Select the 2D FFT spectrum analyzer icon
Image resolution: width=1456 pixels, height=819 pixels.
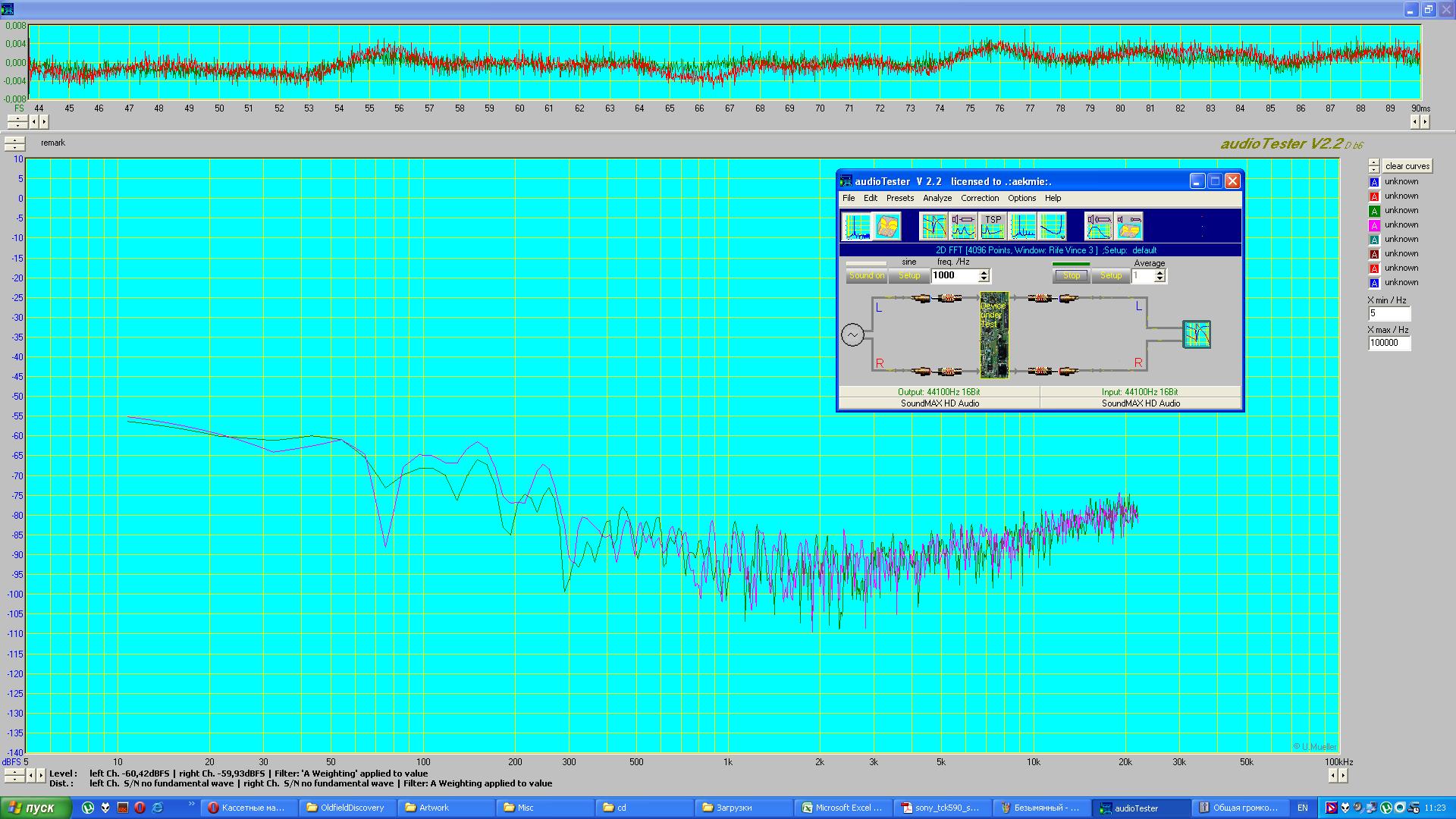click(857, 226)
